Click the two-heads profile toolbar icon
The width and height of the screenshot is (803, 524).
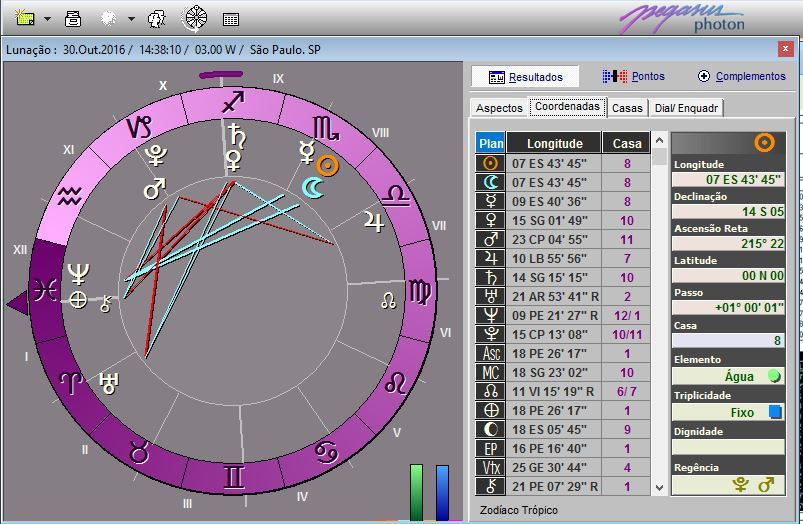[156, 18]
